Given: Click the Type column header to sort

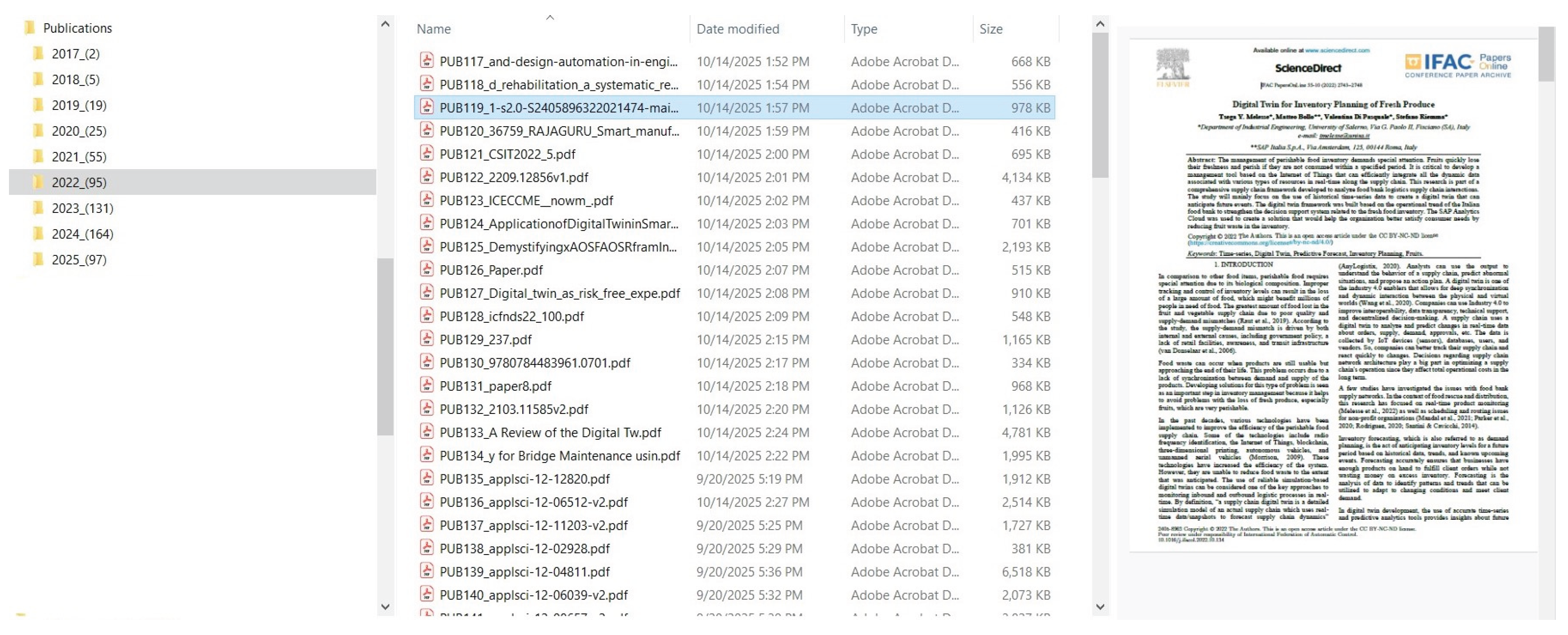Looking at the screenshot, I should (x=864, y=29).
